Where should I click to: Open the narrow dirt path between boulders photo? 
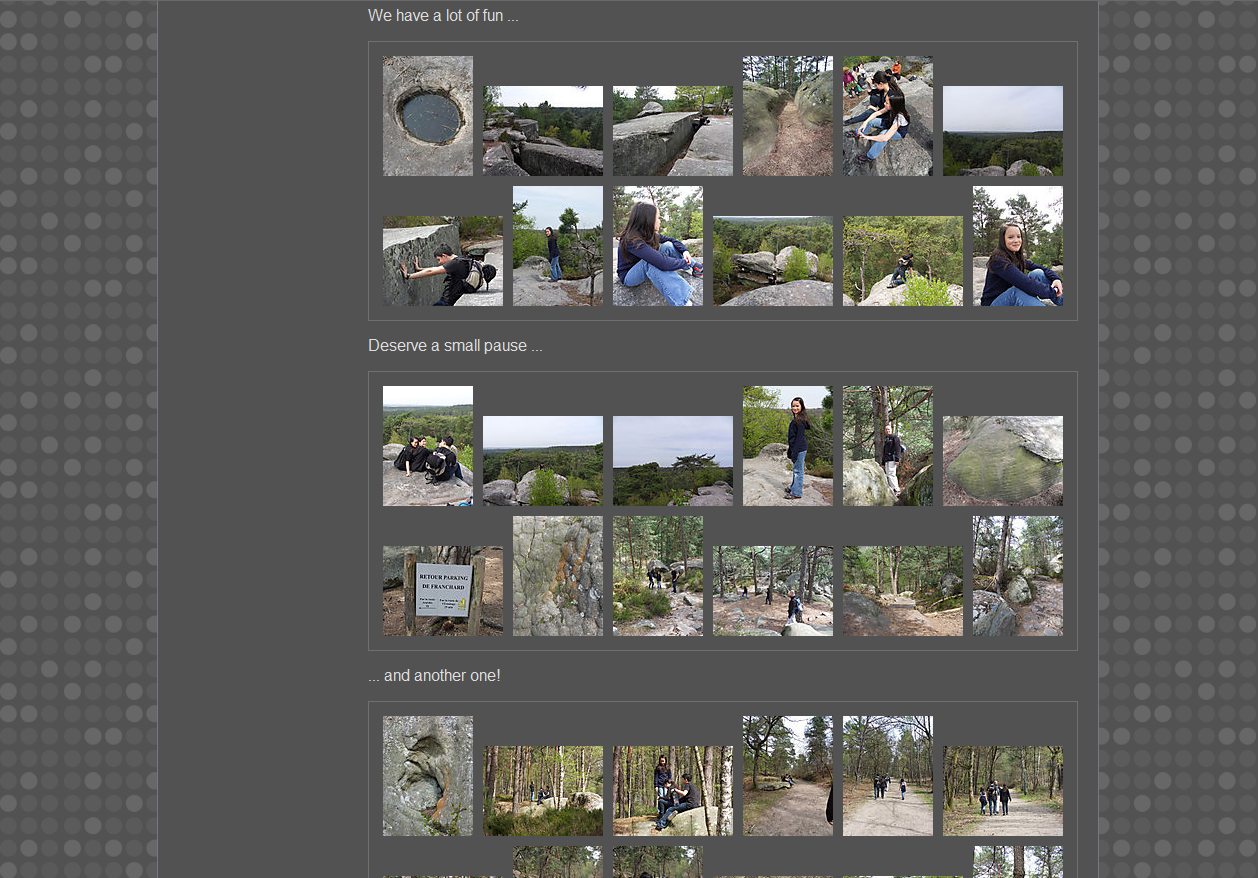787,116
